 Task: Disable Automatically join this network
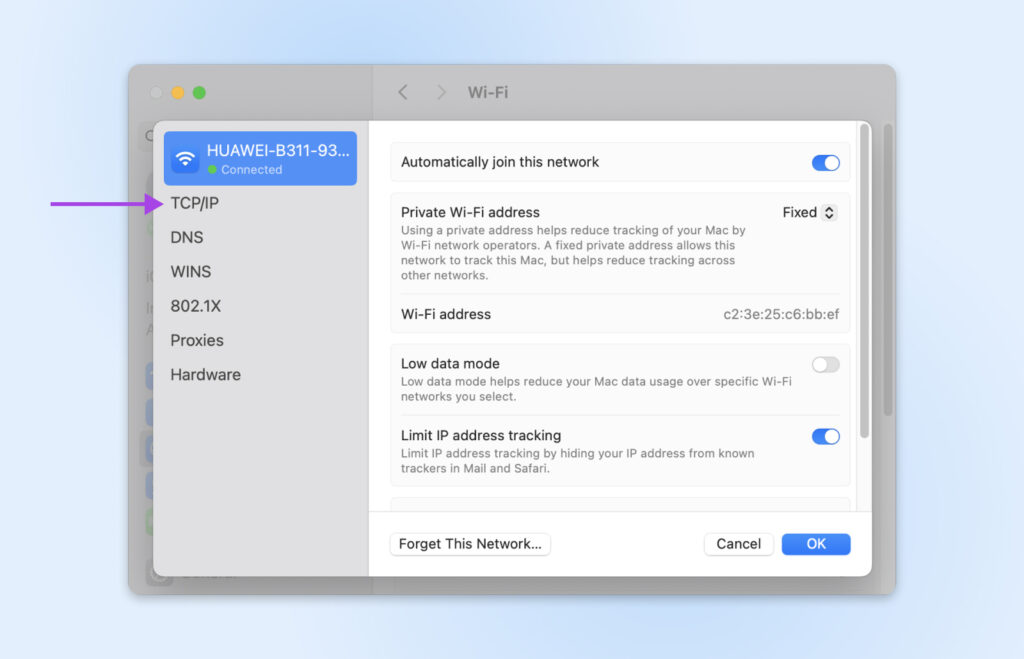[825, 163]
